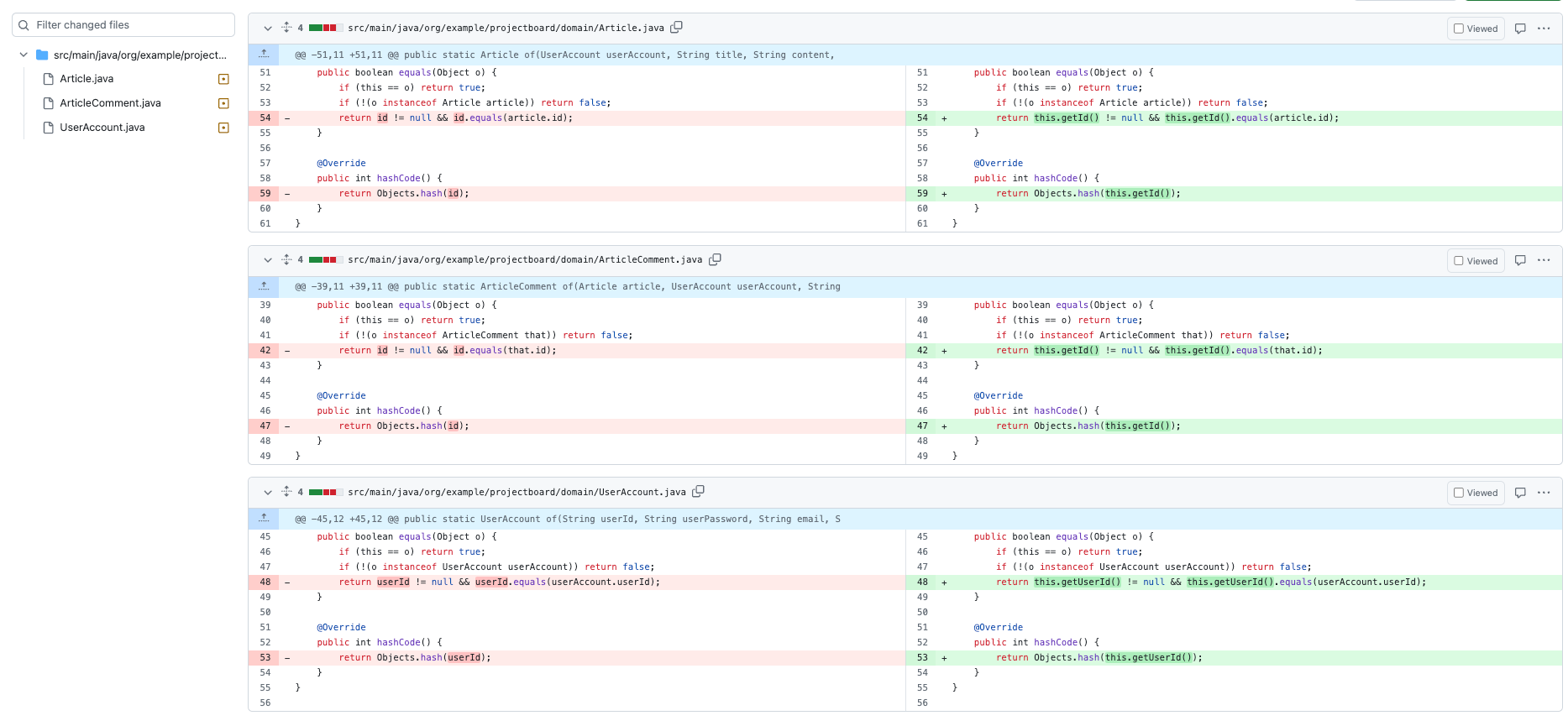The image size is (1568, 726).
Task: Expand all lines in ArticleComment.java diff
Action: point(286,260)
